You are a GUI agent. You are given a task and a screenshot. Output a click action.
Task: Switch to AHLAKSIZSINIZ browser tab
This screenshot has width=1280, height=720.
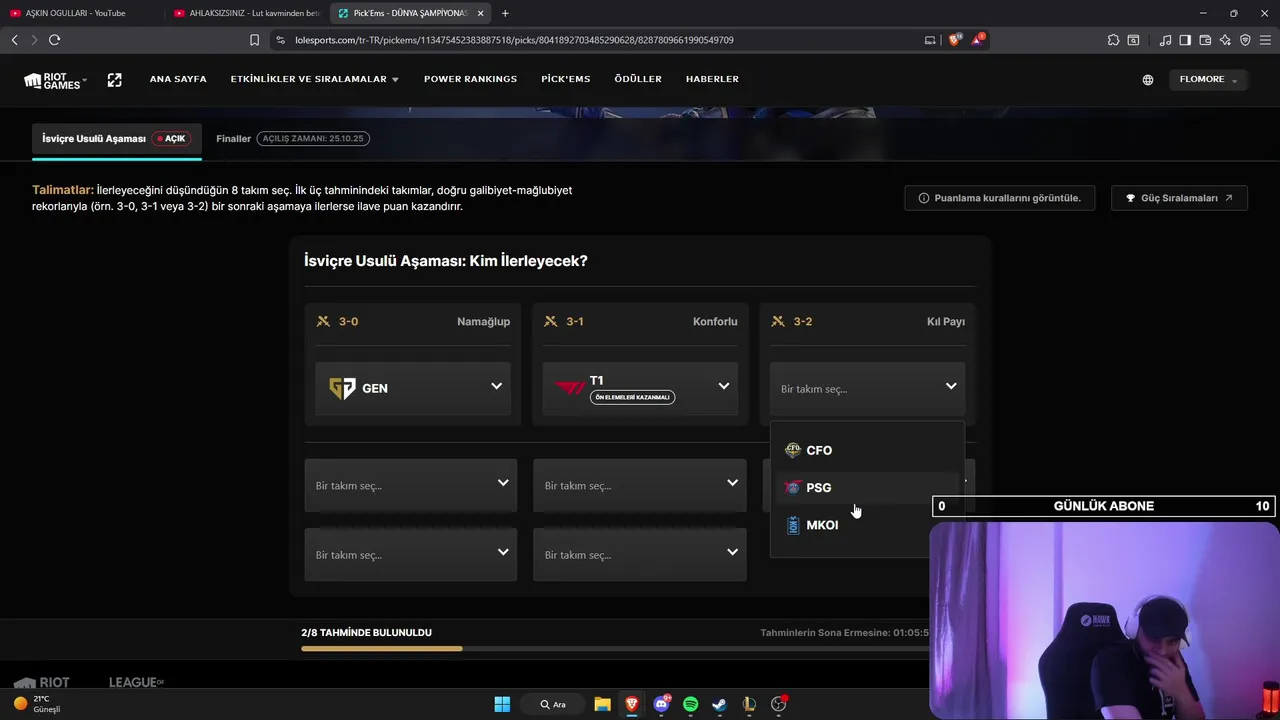(x=245, y=13)
